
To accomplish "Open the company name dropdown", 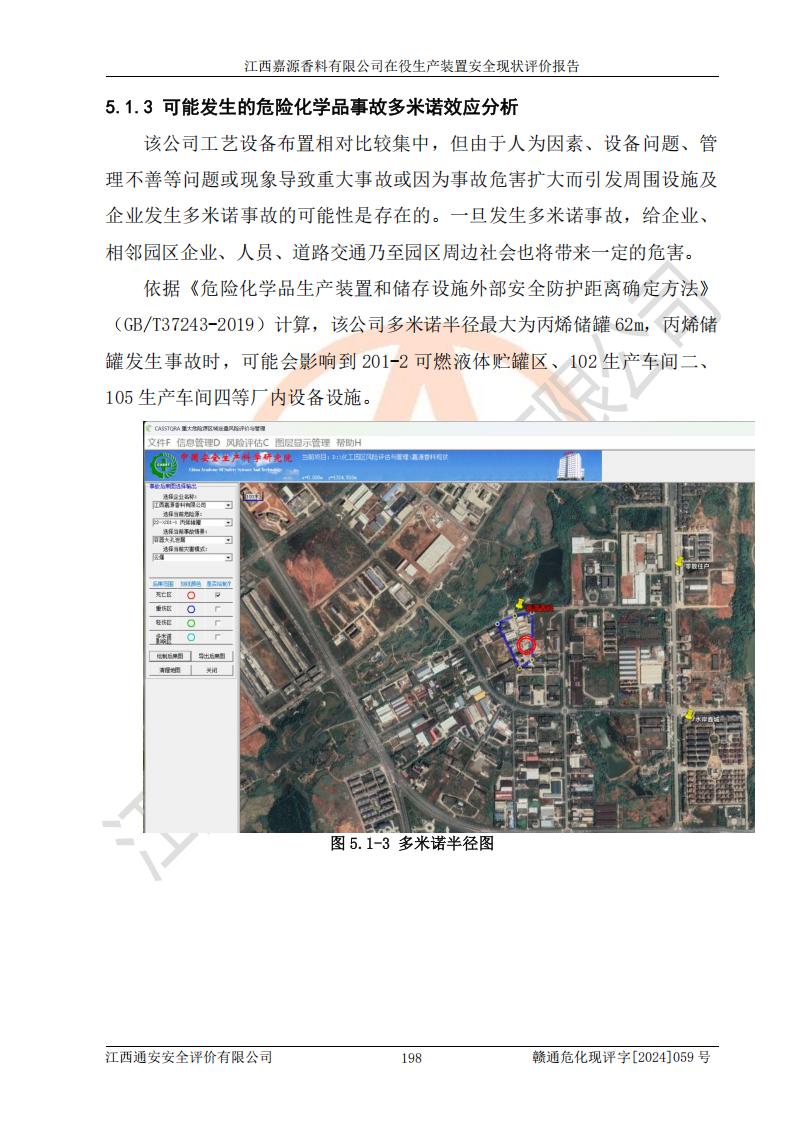I will pyautogui.click(x=228, y=506).
